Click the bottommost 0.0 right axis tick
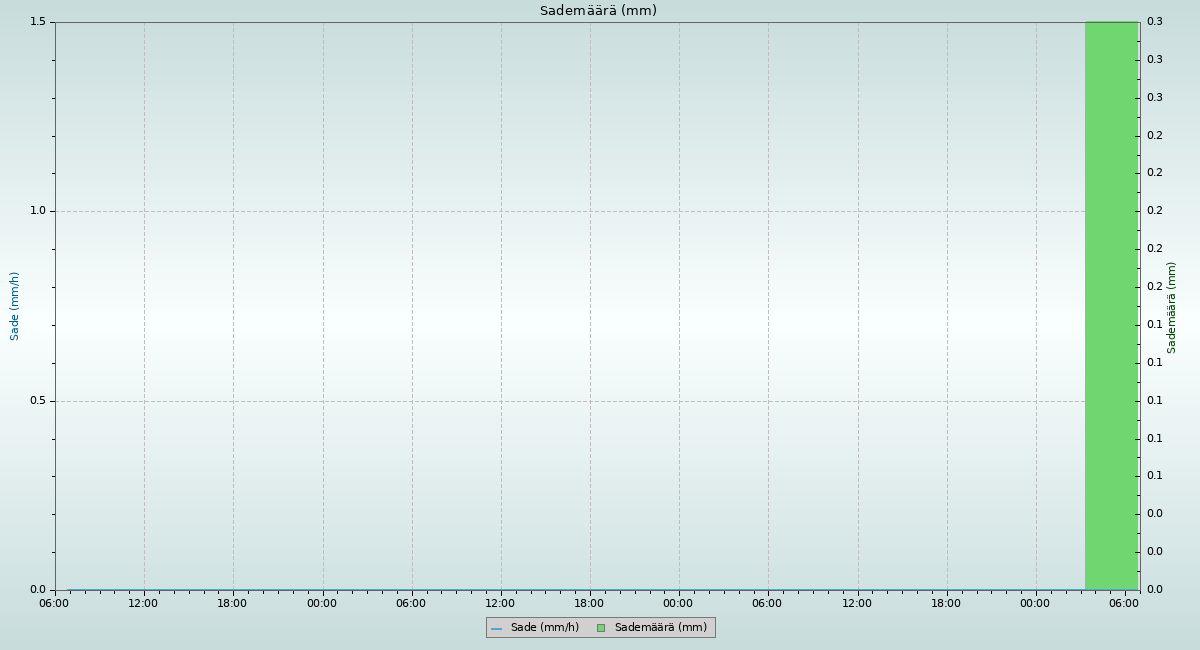Screen dimensions: 1200x650 (1154, 590)
